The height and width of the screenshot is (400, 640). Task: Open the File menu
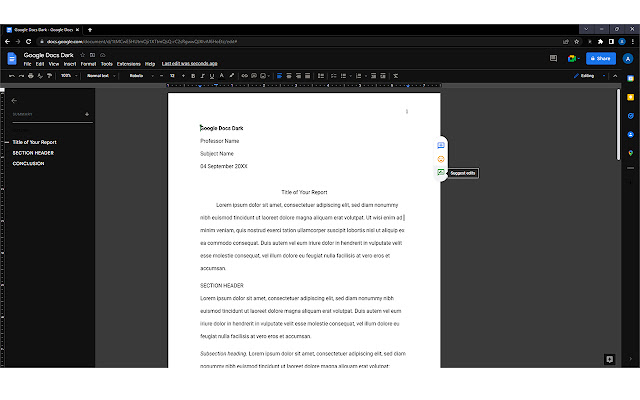tap(27, 64)
